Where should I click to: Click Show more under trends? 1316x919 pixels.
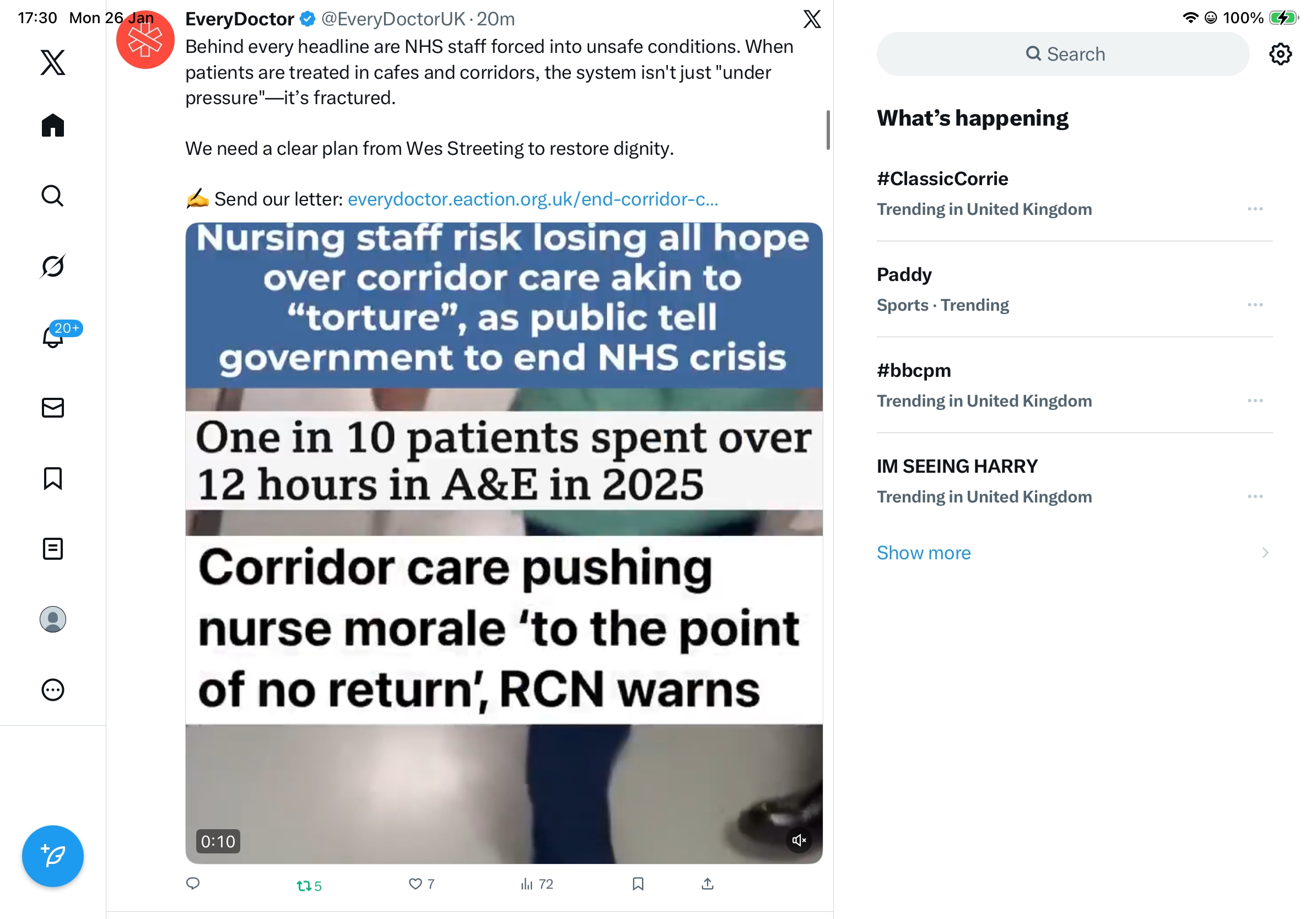click(x=924, y=552)
